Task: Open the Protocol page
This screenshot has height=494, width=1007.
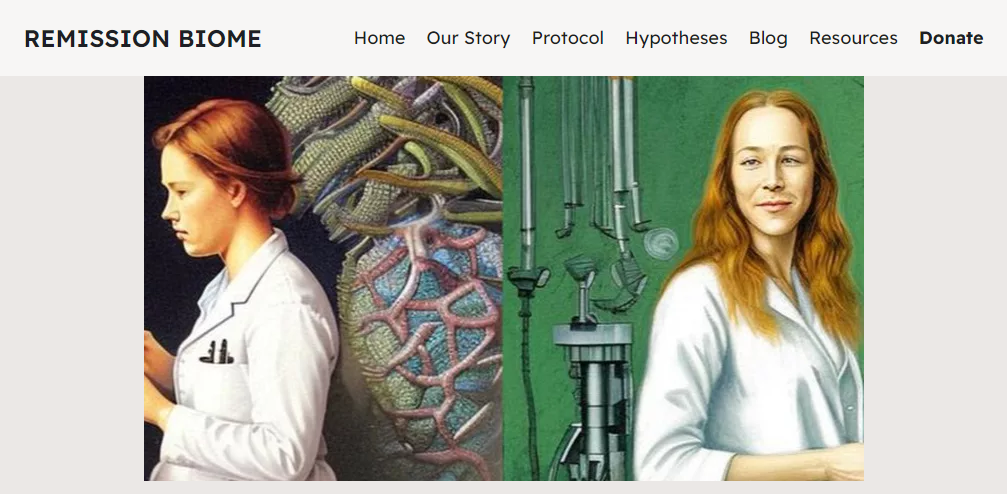Action: point(568,39)
